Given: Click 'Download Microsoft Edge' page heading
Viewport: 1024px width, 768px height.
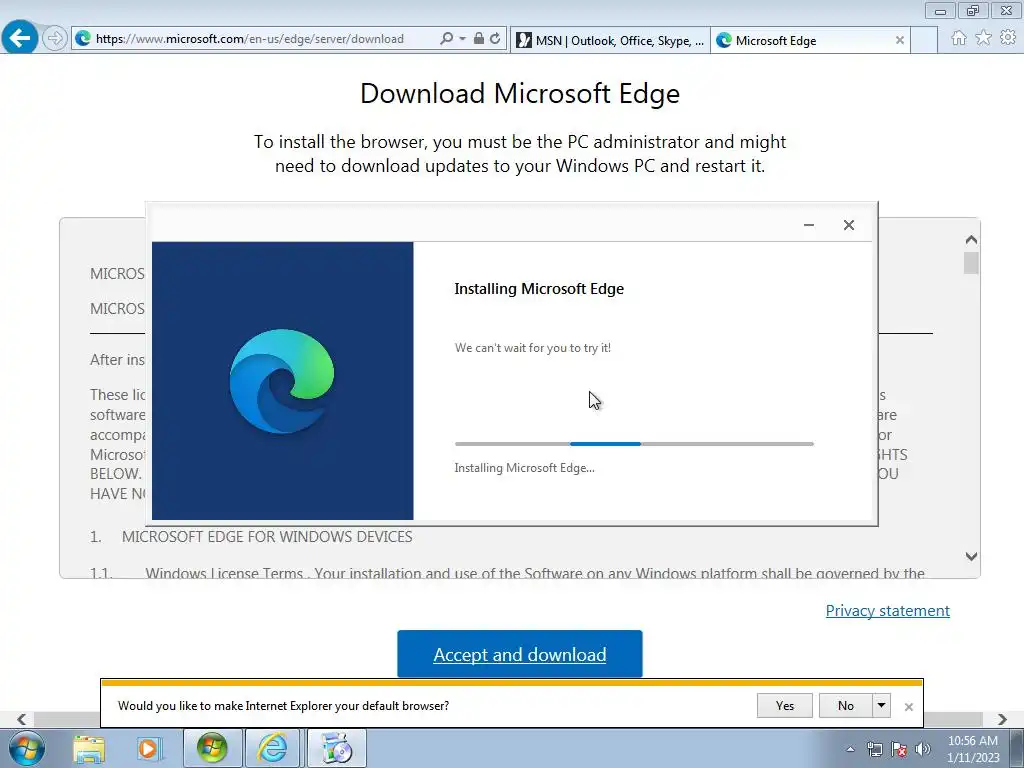Looking at the screenshot, I should (520, 93).
